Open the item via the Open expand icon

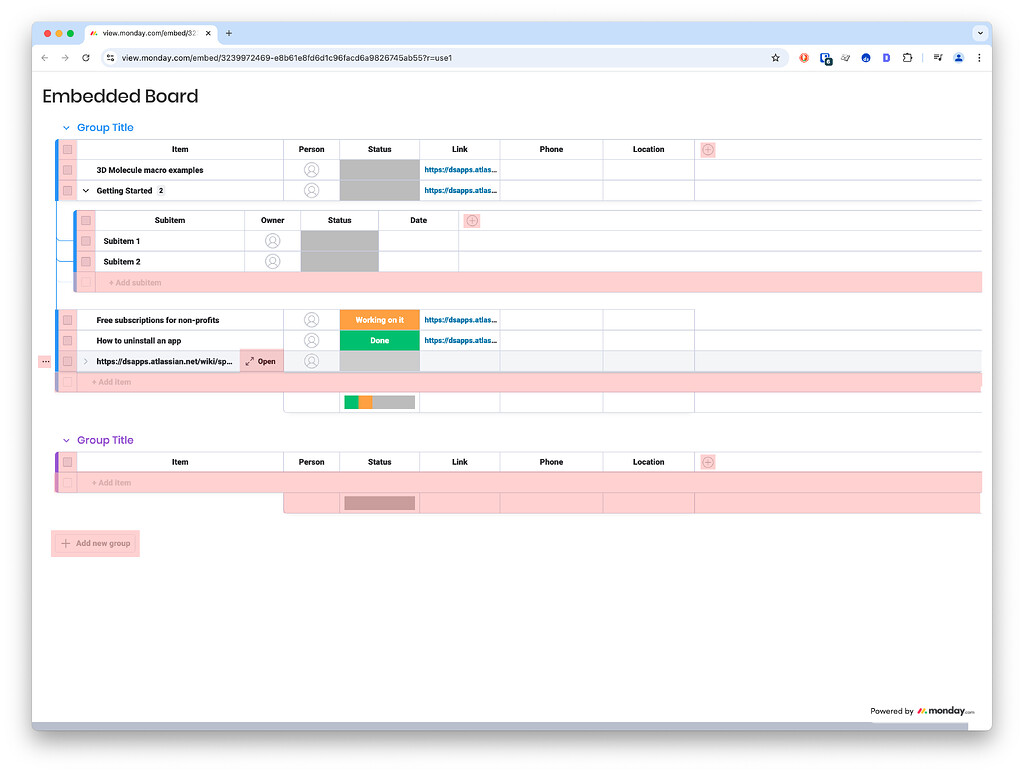260,361
